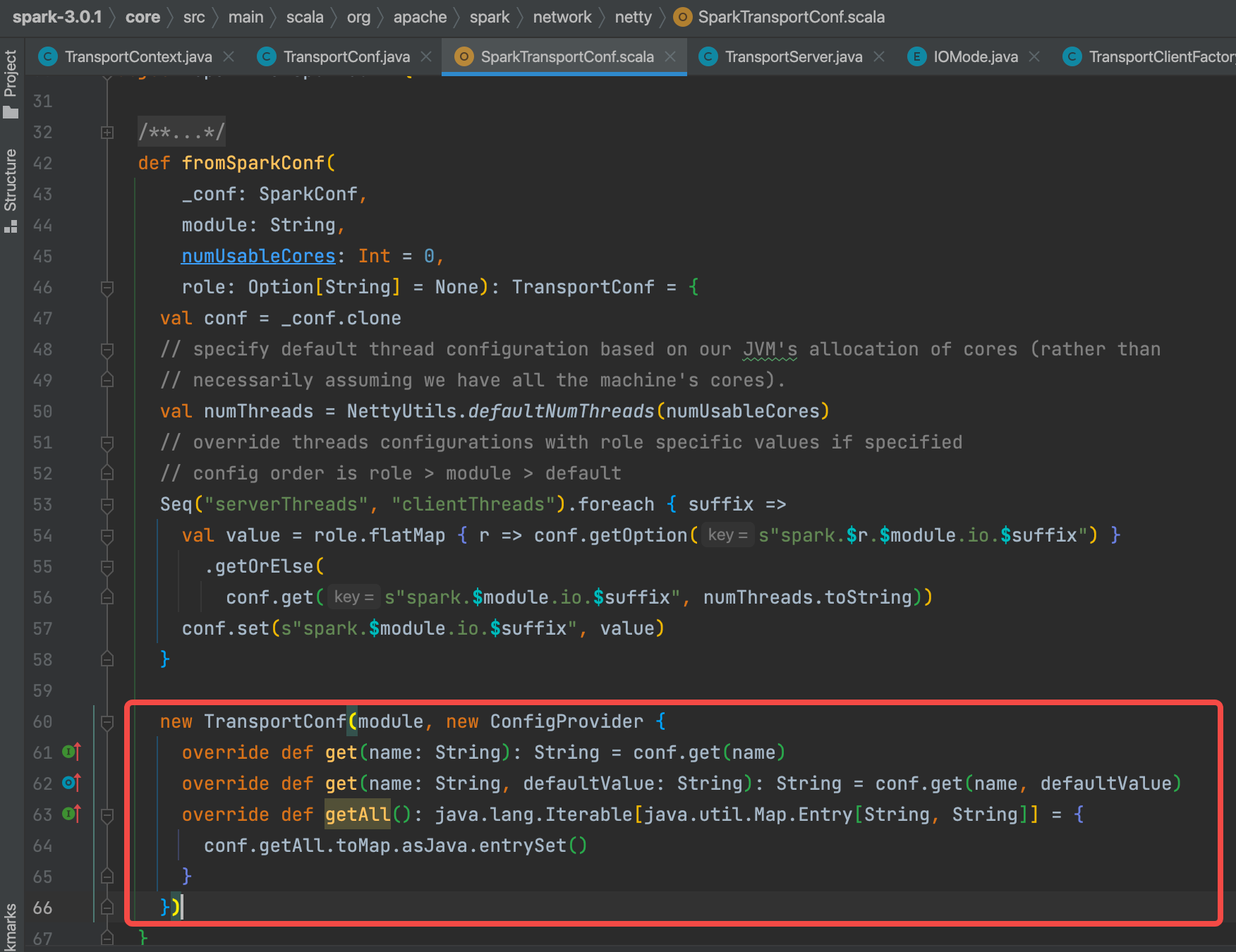The width and height of the screenshot is (1236, 952).
Task: Click JVM's in the line 48 comment
Action: [x=770, y=349]
